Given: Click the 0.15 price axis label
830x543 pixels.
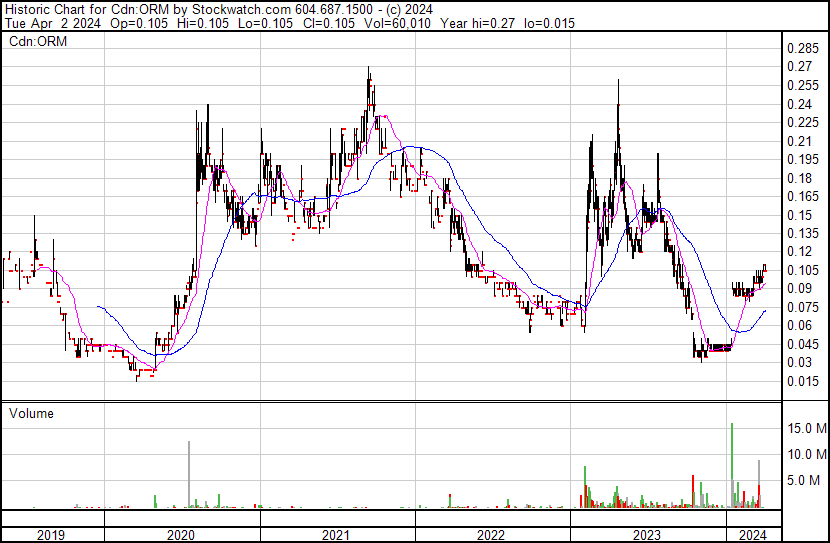Looking at the screenshot, I should pos(799,215).
